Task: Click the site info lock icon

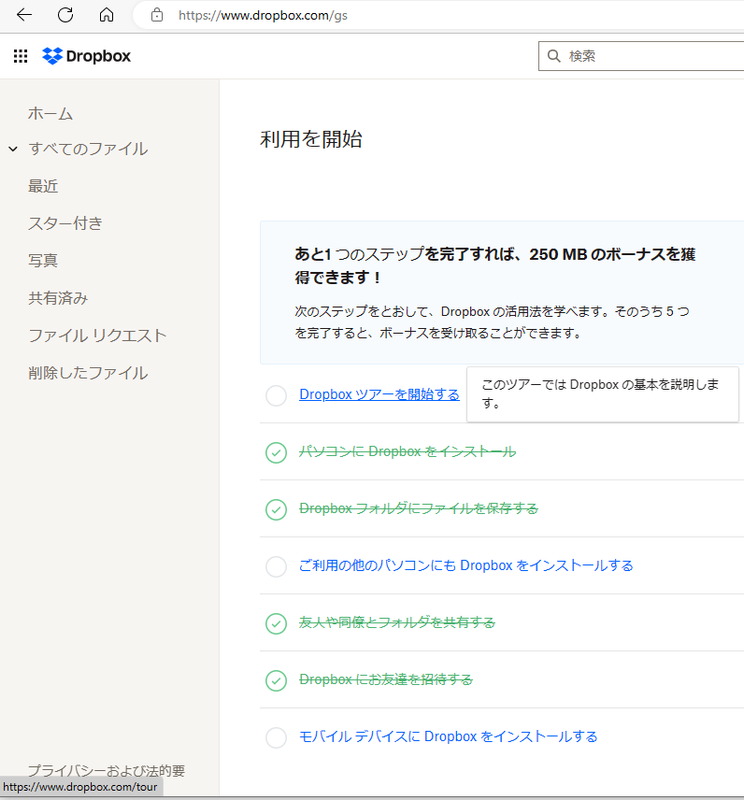Action: (156, 15)
